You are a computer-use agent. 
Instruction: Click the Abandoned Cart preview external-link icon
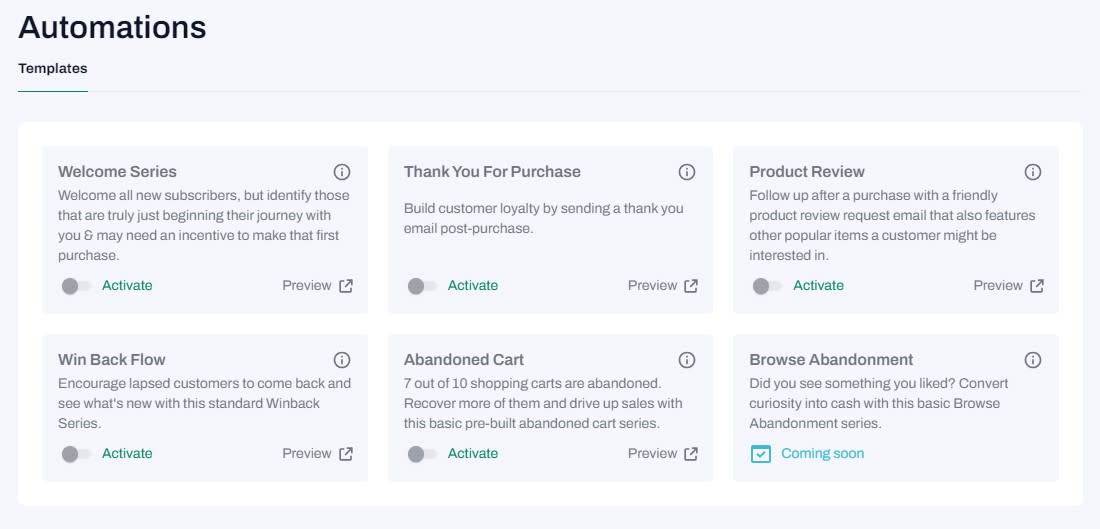(691, 454)
